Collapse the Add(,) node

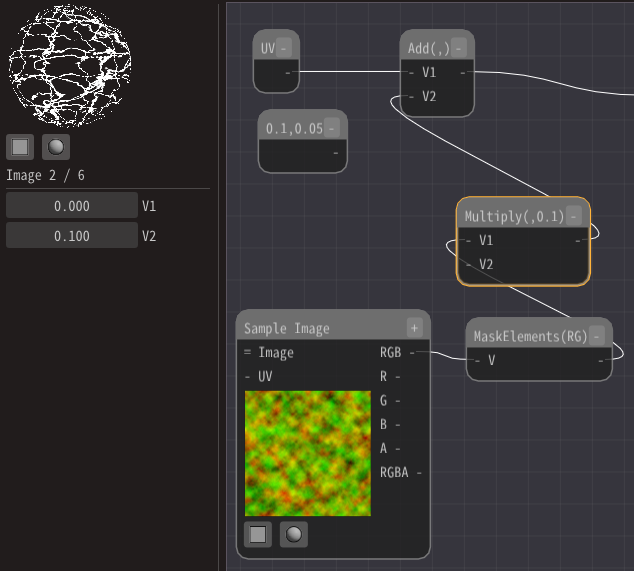(458, 48)
